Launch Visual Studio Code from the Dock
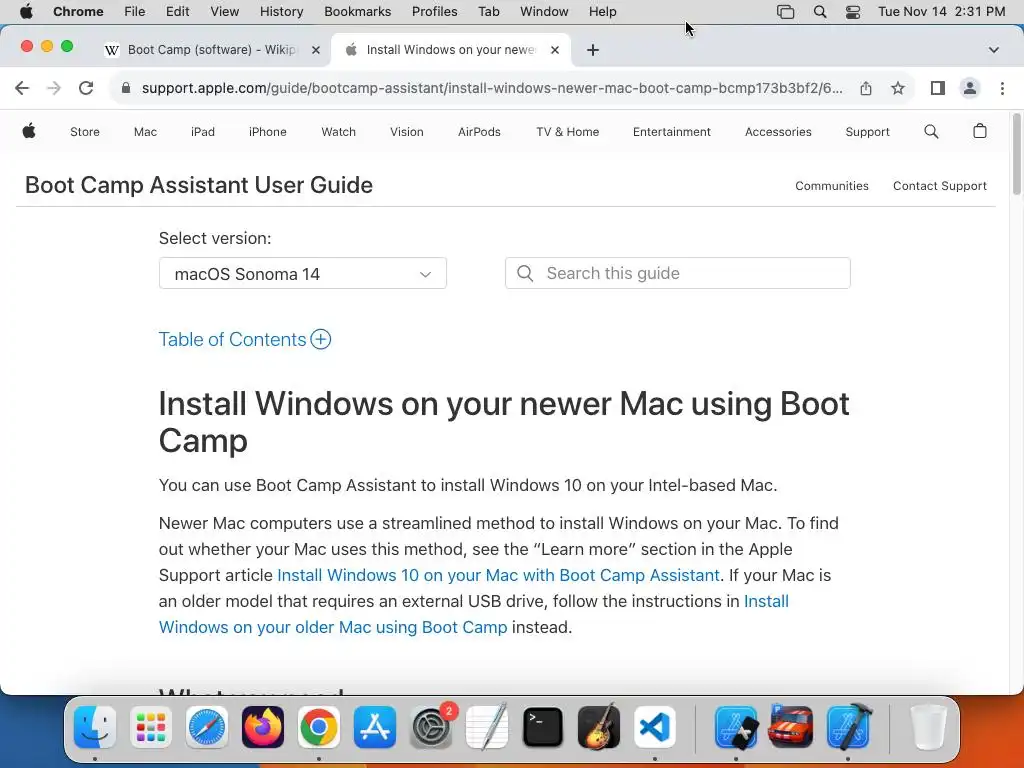 point(655,727)
